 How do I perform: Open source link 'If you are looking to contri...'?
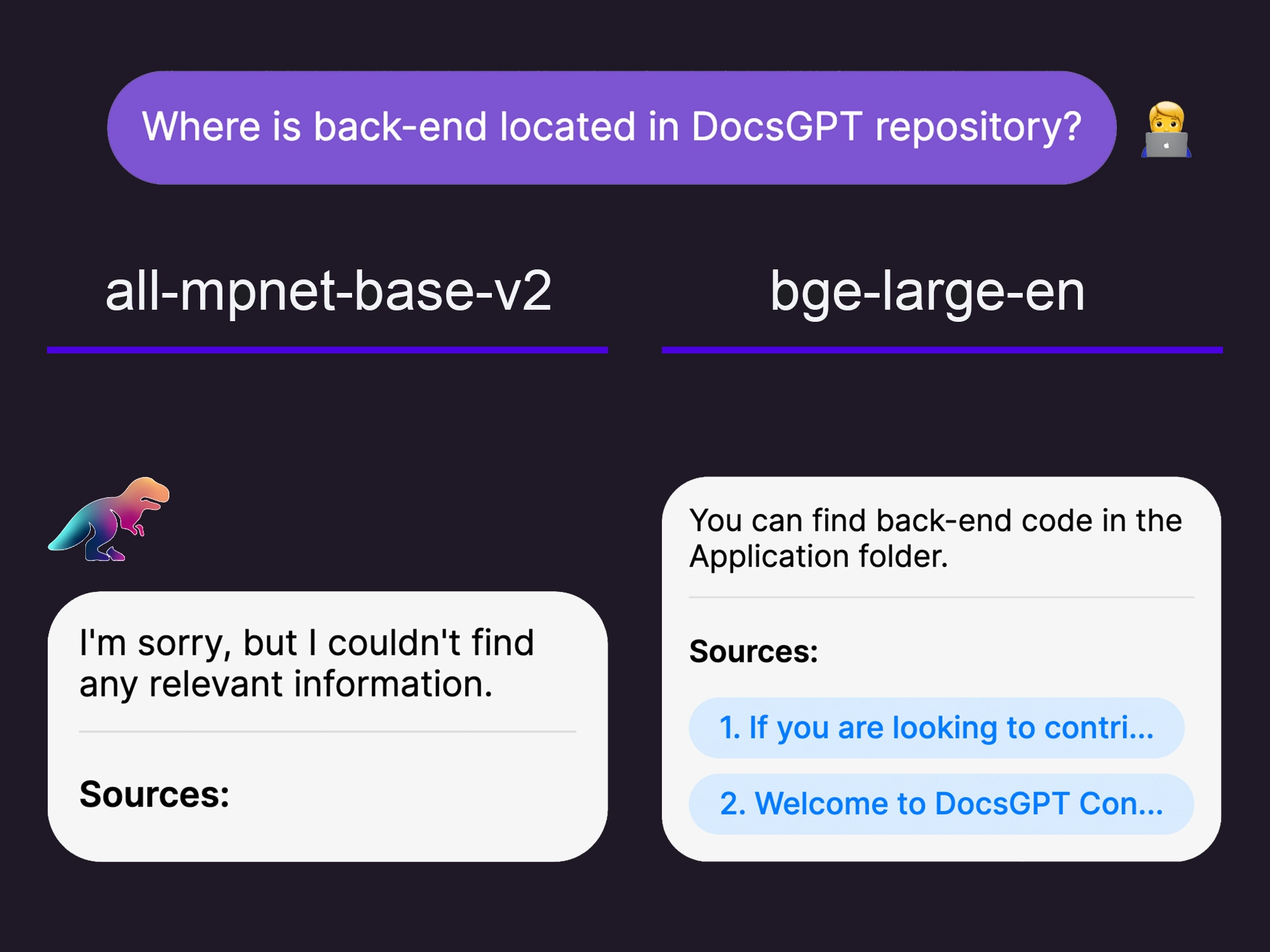coord(936,728)
